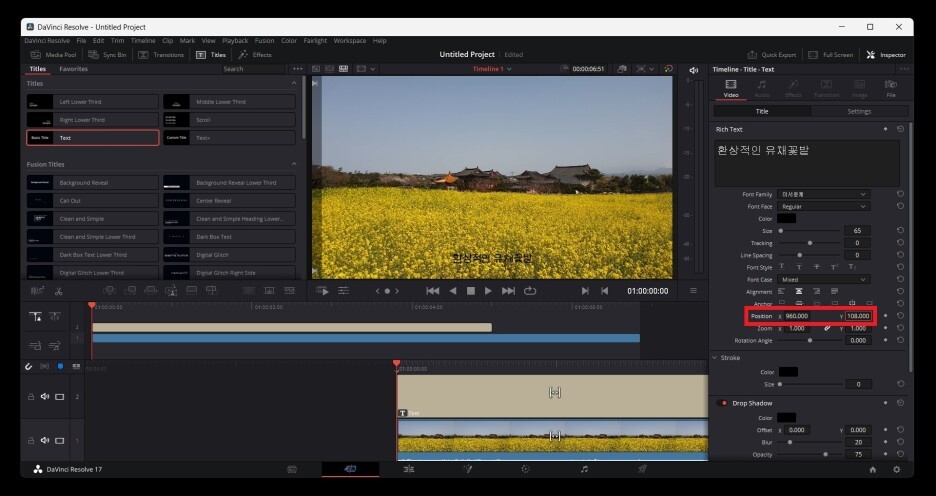Collapse the Stroke section

click(715, 358)
